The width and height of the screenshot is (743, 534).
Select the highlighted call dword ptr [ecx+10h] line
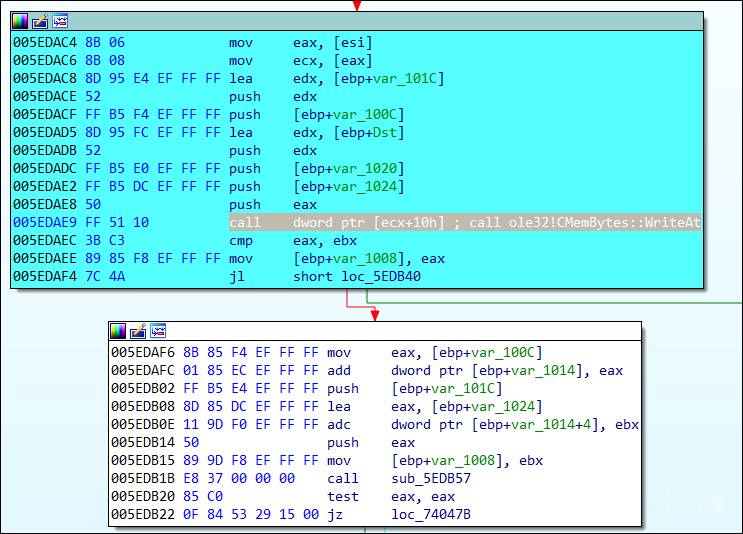pos(465,222)
